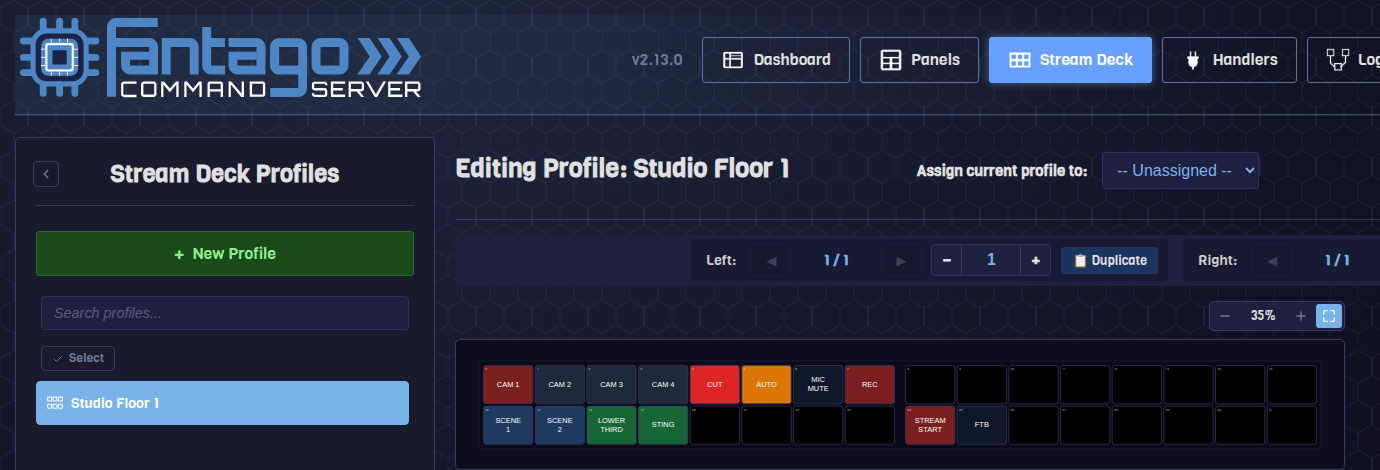Select the MIC MUTE key
The image size is (1380, 470).
pos(818,385)
